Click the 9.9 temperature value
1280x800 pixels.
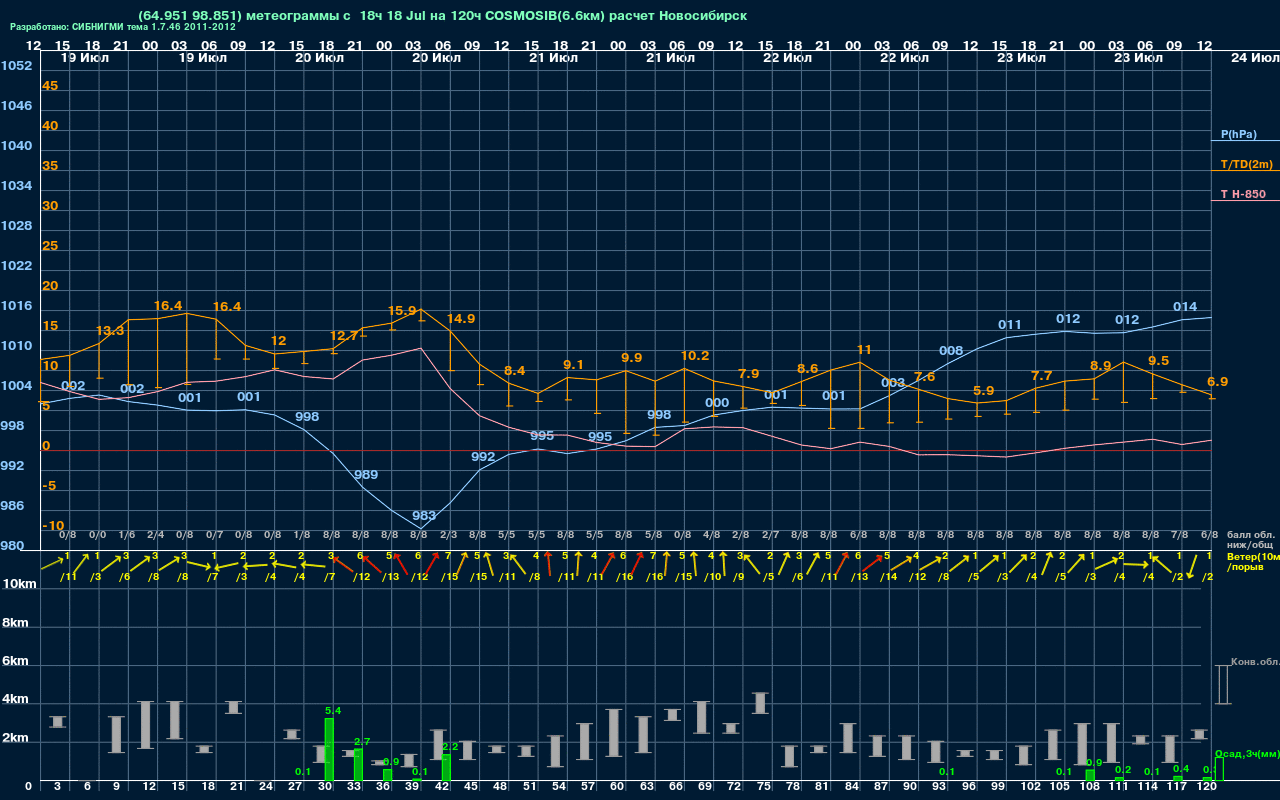[632, 358]
